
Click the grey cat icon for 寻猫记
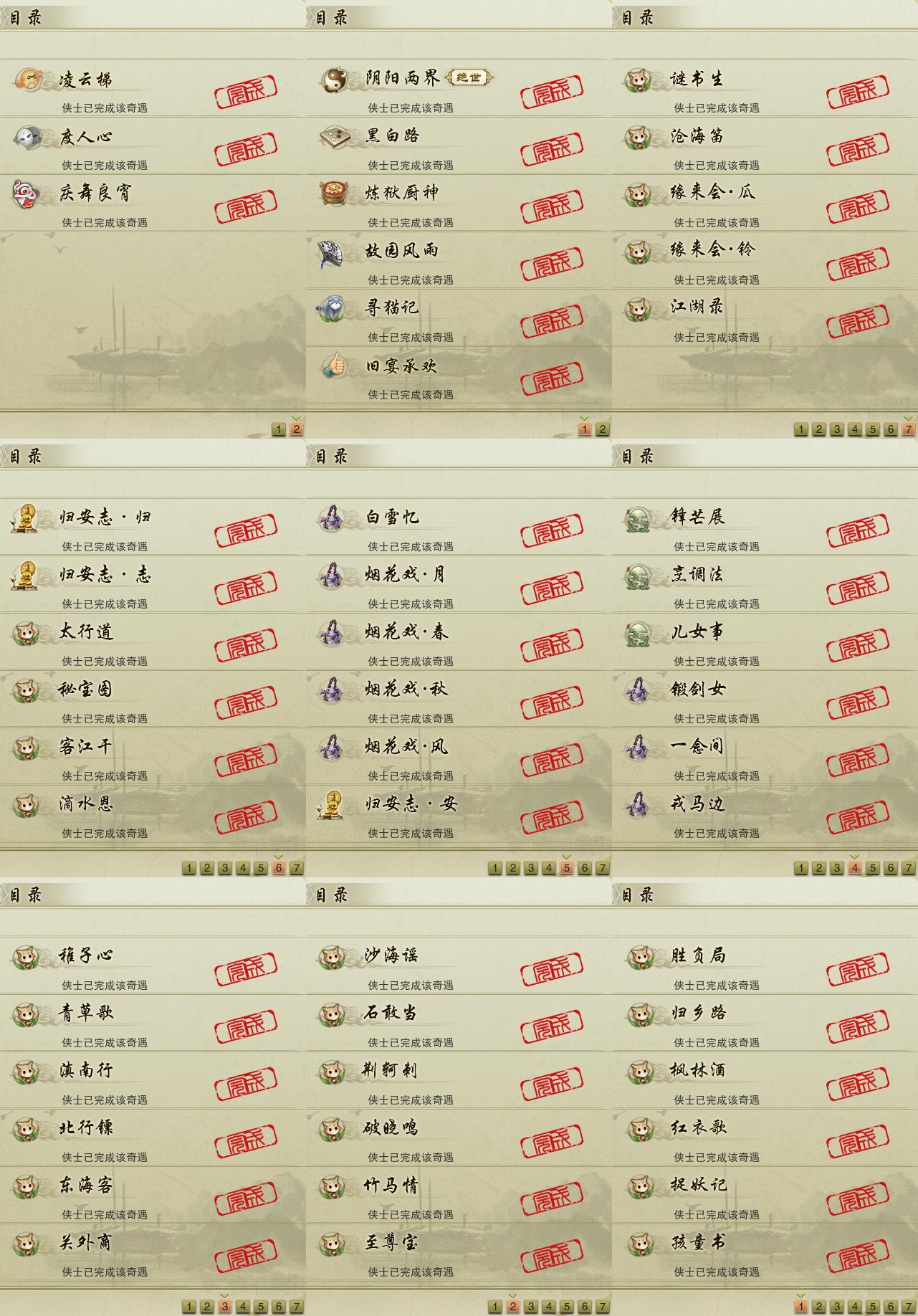[332, 309]
